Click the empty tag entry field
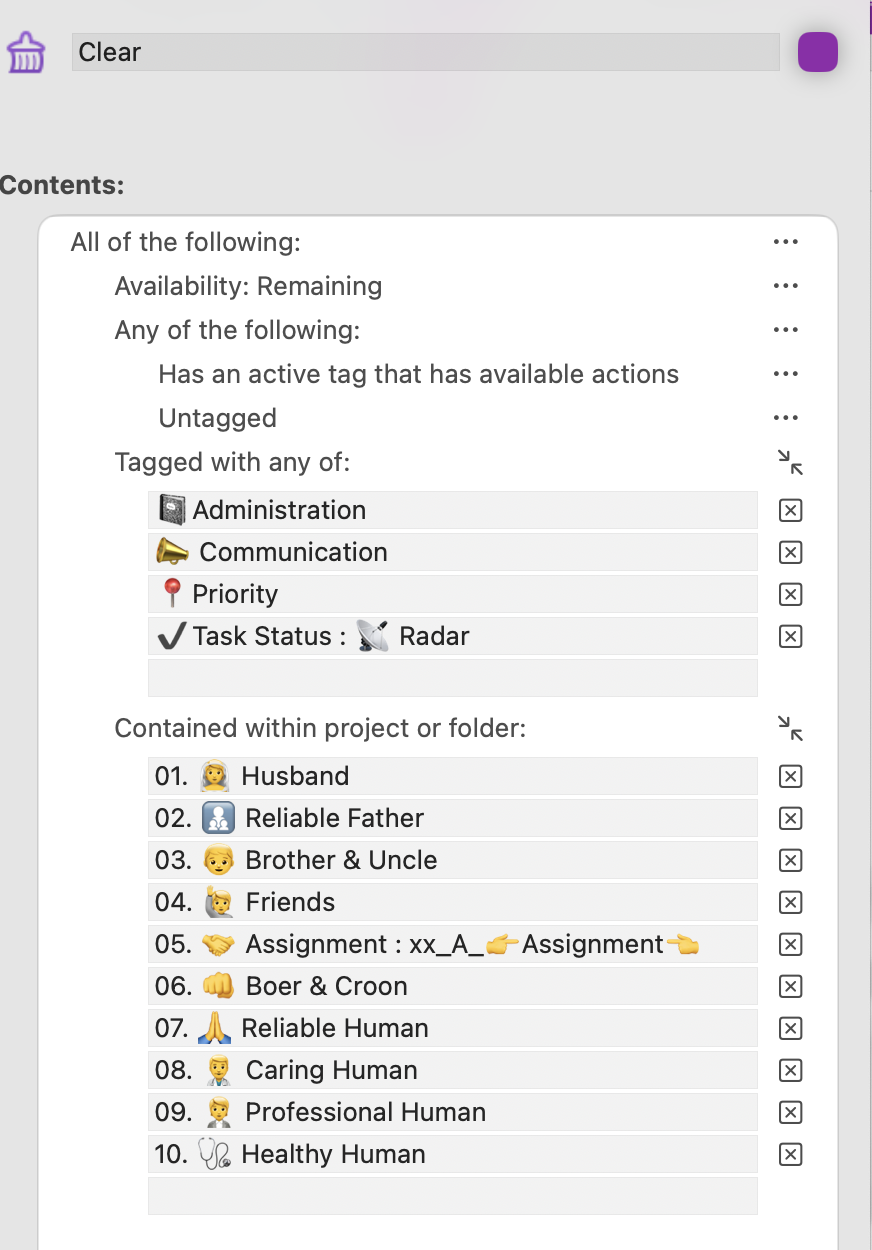 coord(452,678)
